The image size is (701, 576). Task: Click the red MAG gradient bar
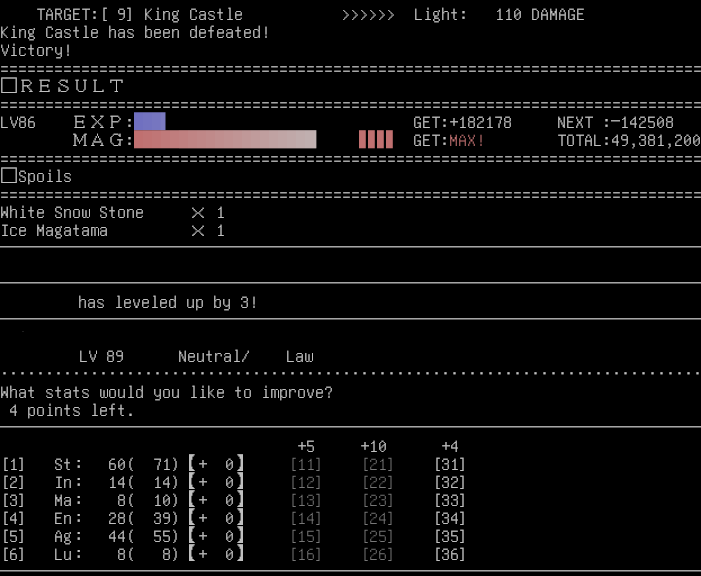pos(225,140)
